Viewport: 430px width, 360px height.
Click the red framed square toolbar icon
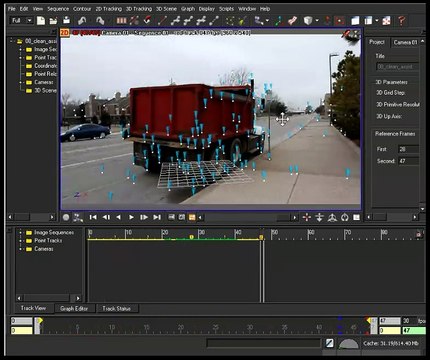coord(340,21)
